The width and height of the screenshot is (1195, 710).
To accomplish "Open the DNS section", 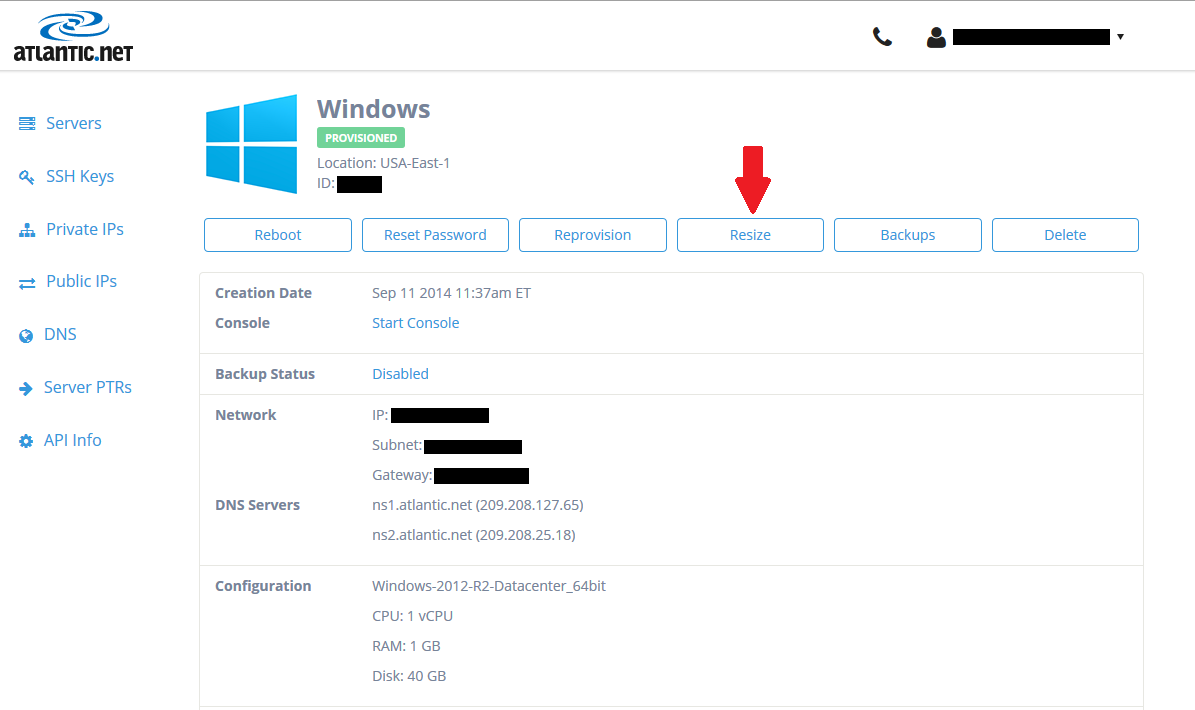I will coord(60,334).
